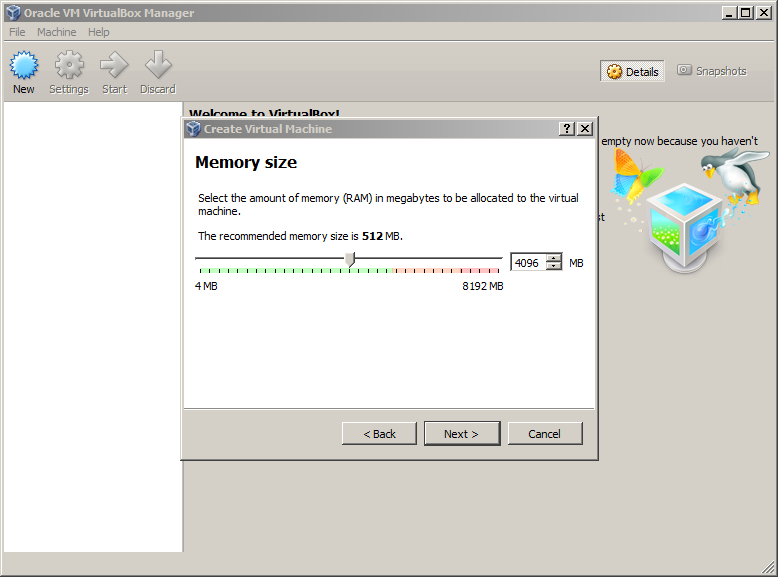Open Settings gear icon in toolbar
Image resolution: width=778 pixels, height=577 pixels.
(x=69, y=65)
